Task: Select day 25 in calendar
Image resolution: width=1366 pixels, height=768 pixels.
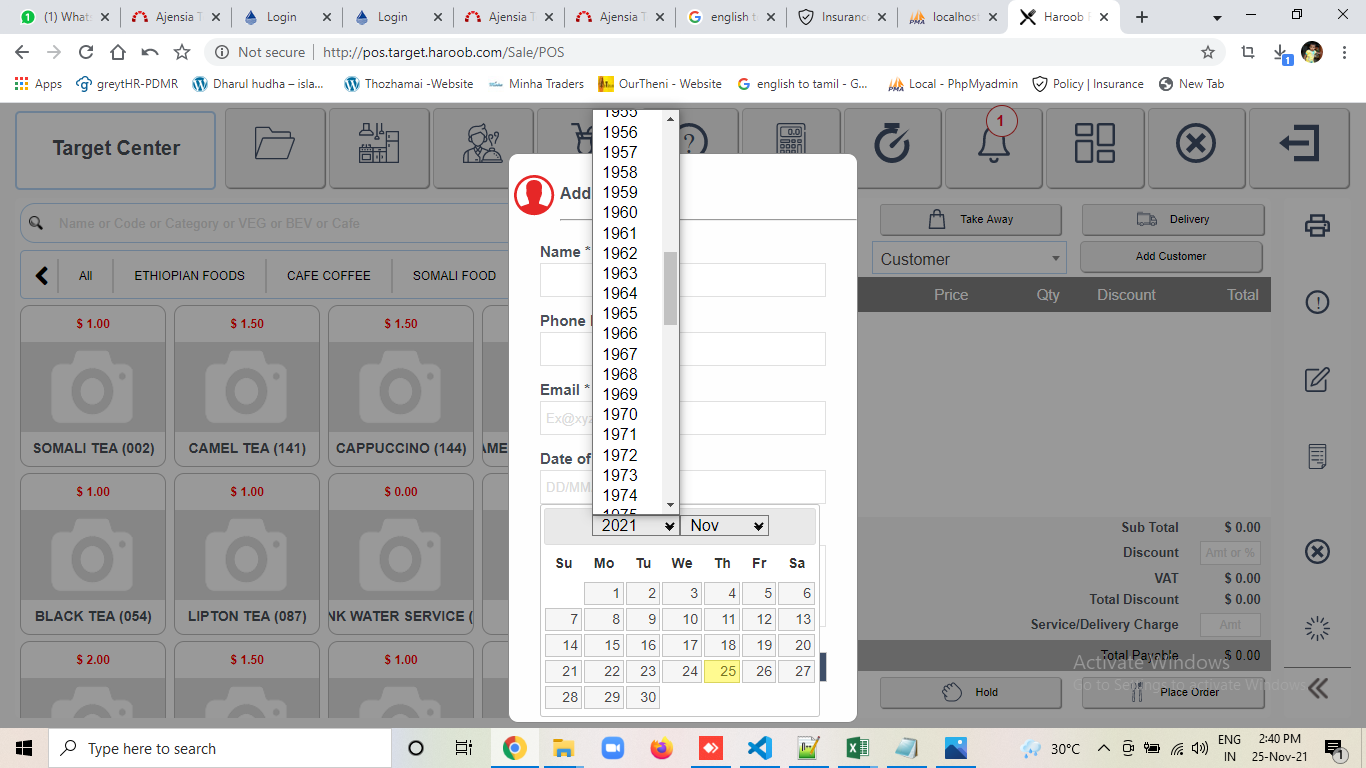Action: coord(722,671)
